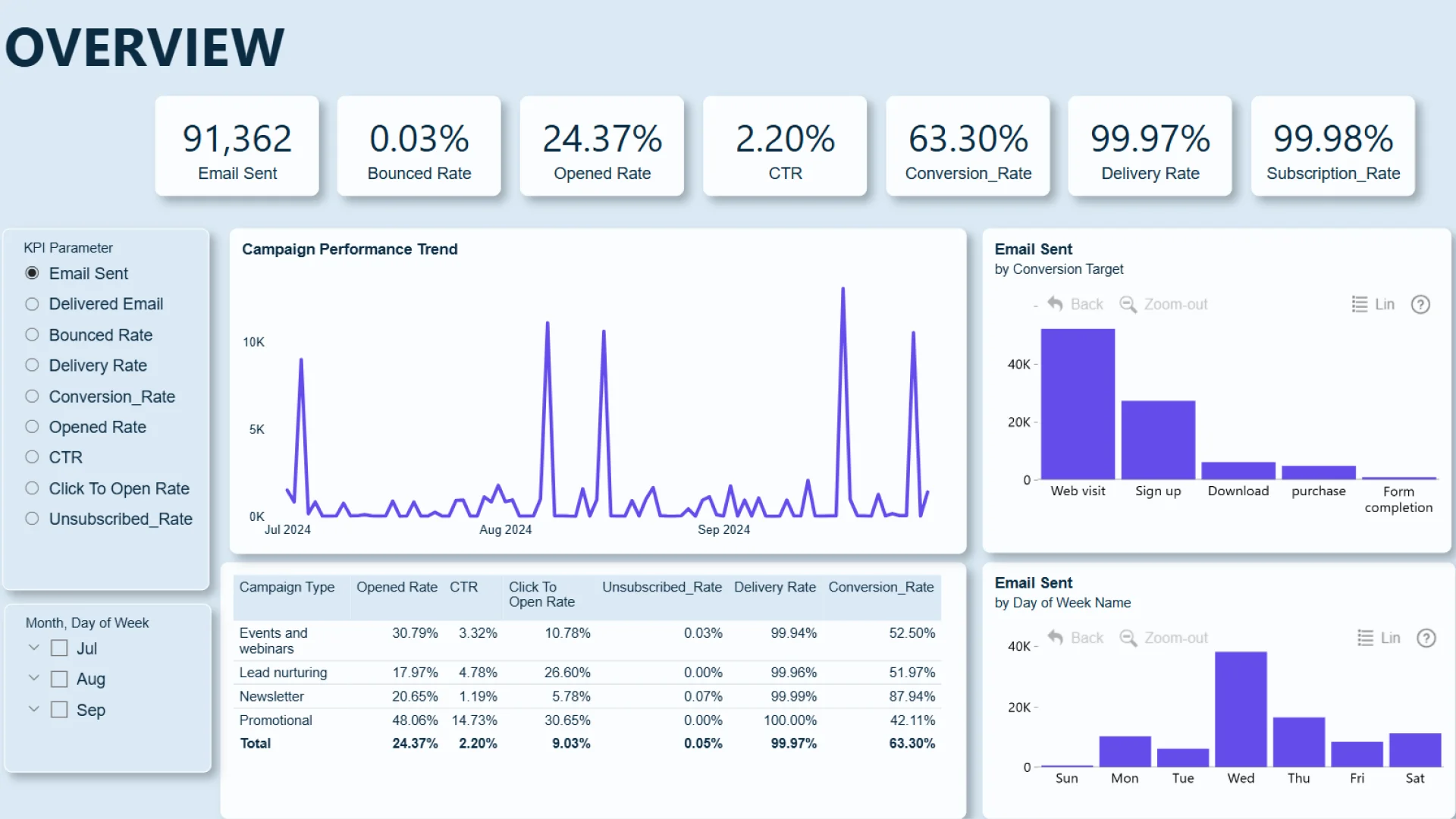Sort table by Delivery Rate header

[x=775, y=587]
